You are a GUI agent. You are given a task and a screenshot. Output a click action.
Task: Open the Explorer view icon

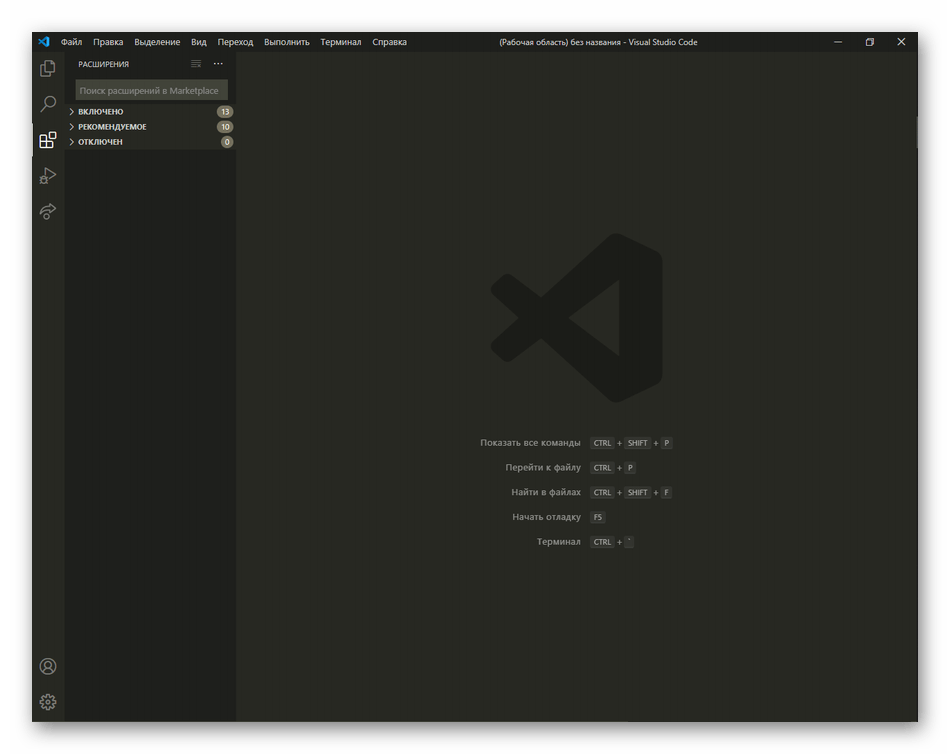47,69
